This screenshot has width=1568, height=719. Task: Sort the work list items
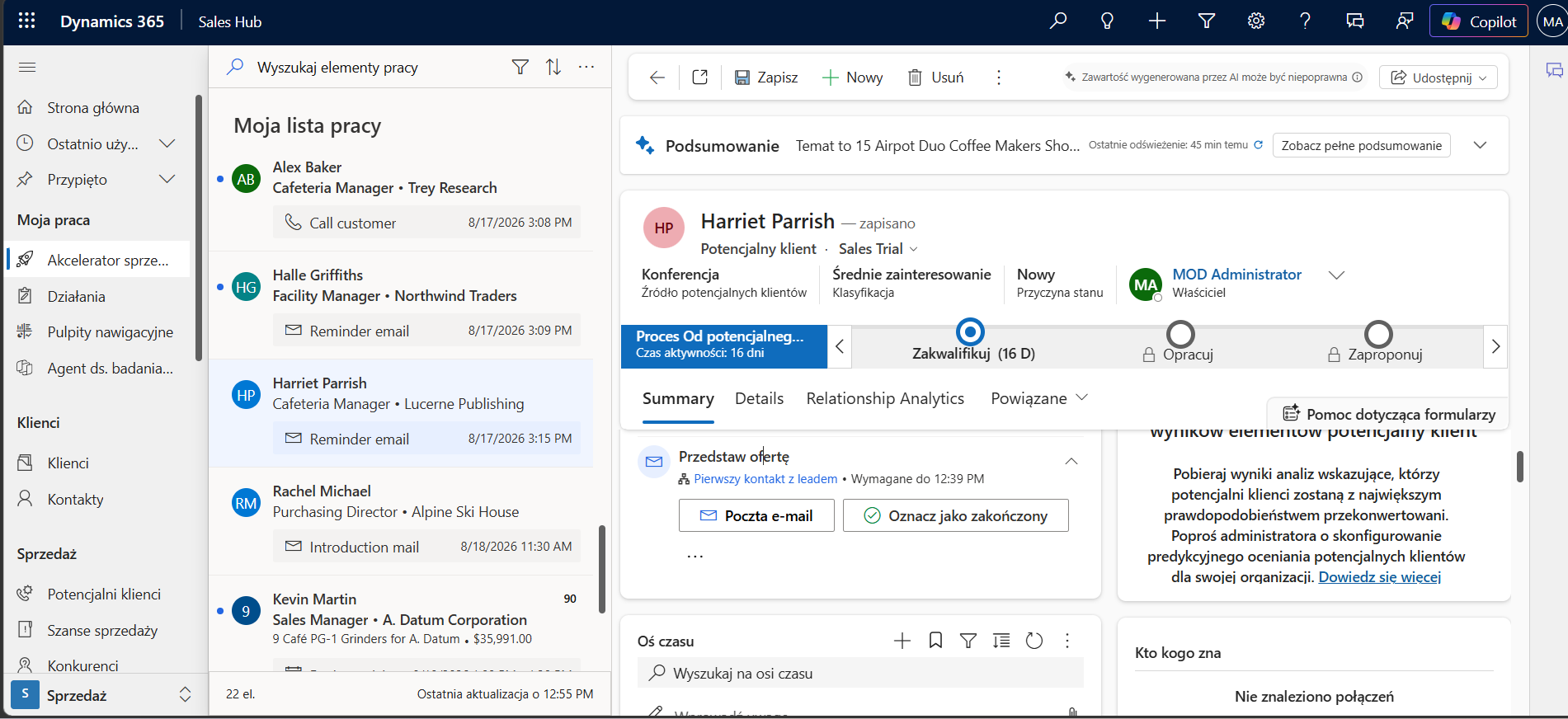553,67
